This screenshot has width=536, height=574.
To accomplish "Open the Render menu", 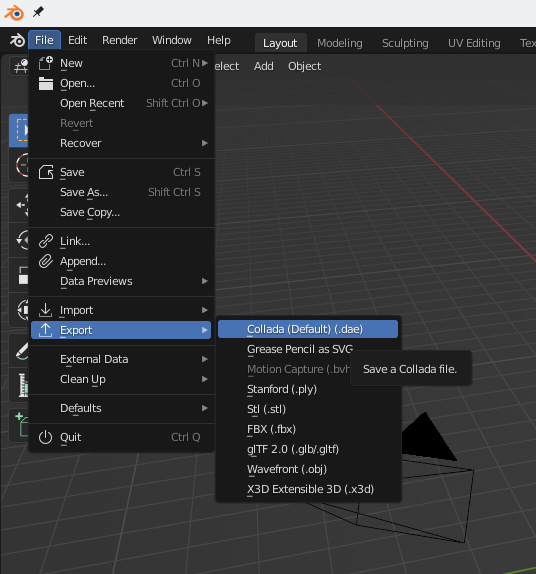I will click(119, 40).
